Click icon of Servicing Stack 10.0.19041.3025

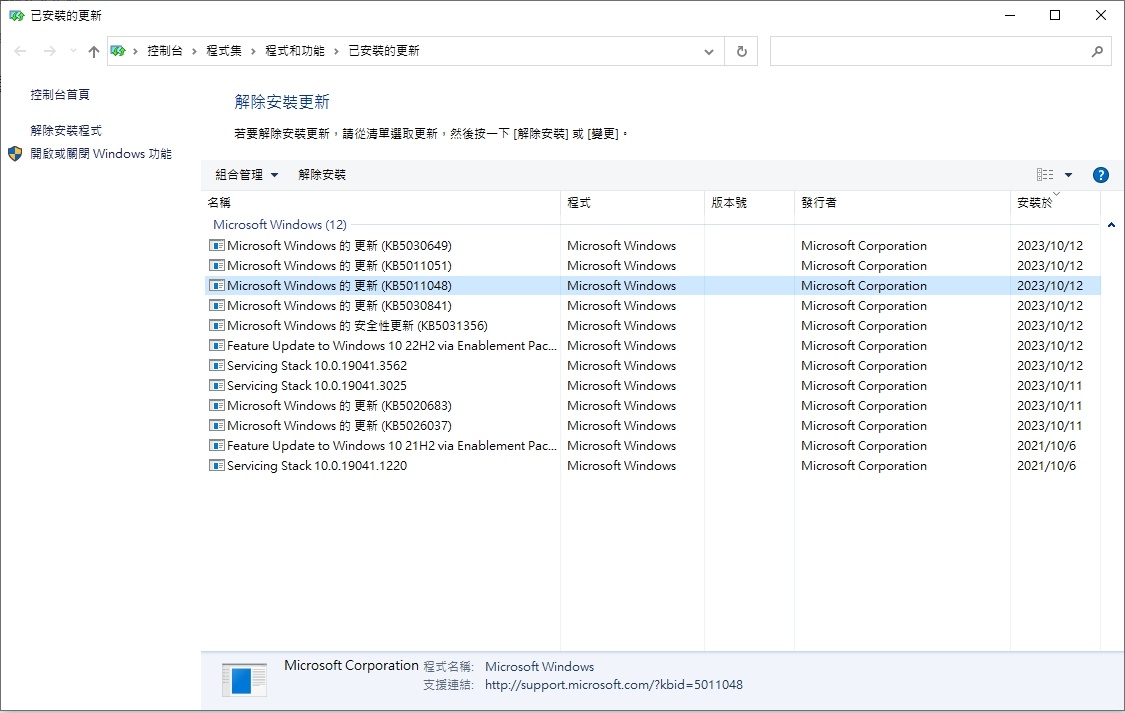pos(217,386)
